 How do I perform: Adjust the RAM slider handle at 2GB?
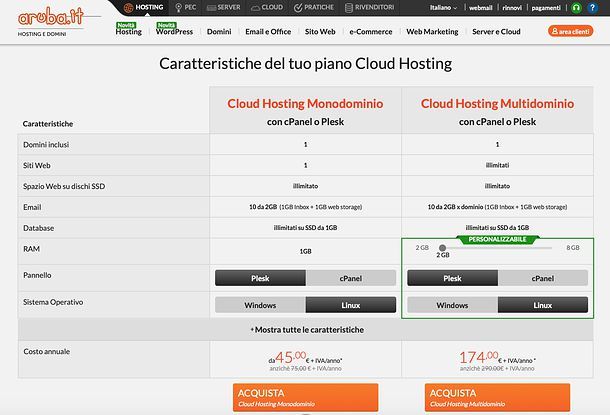(442, 248)
